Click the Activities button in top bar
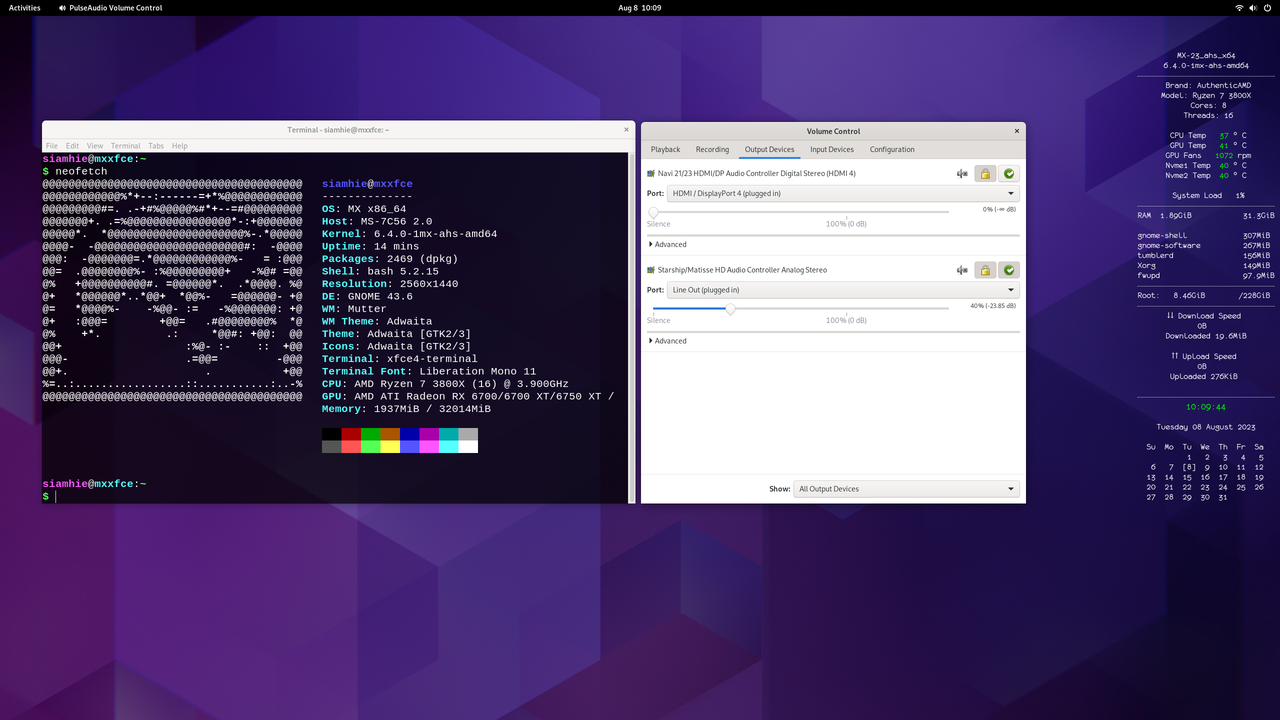The height and width of the screenshot is (720, 1280). click(x=25, y=8)
